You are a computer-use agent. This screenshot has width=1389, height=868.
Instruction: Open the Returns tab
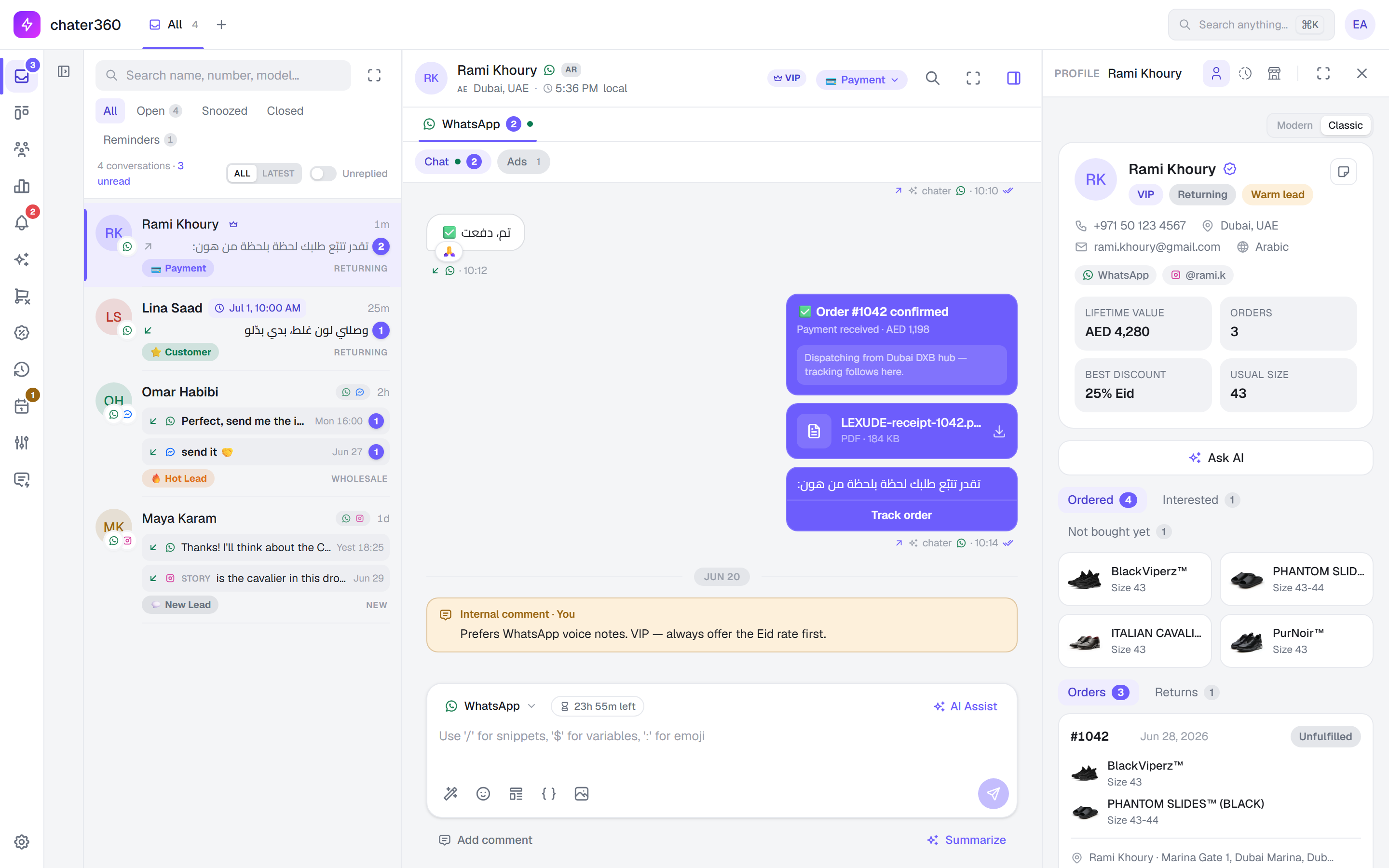(1186, 692)
